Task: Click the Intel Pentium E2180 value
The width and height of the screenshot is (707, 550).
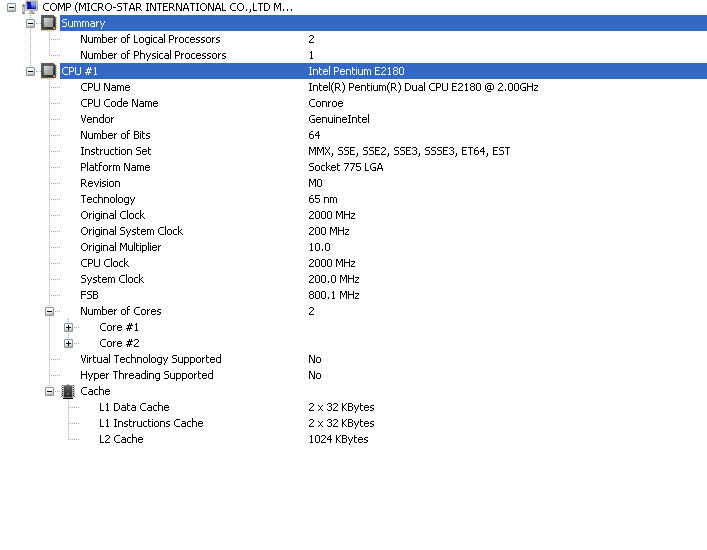Action: coord(356,71)
